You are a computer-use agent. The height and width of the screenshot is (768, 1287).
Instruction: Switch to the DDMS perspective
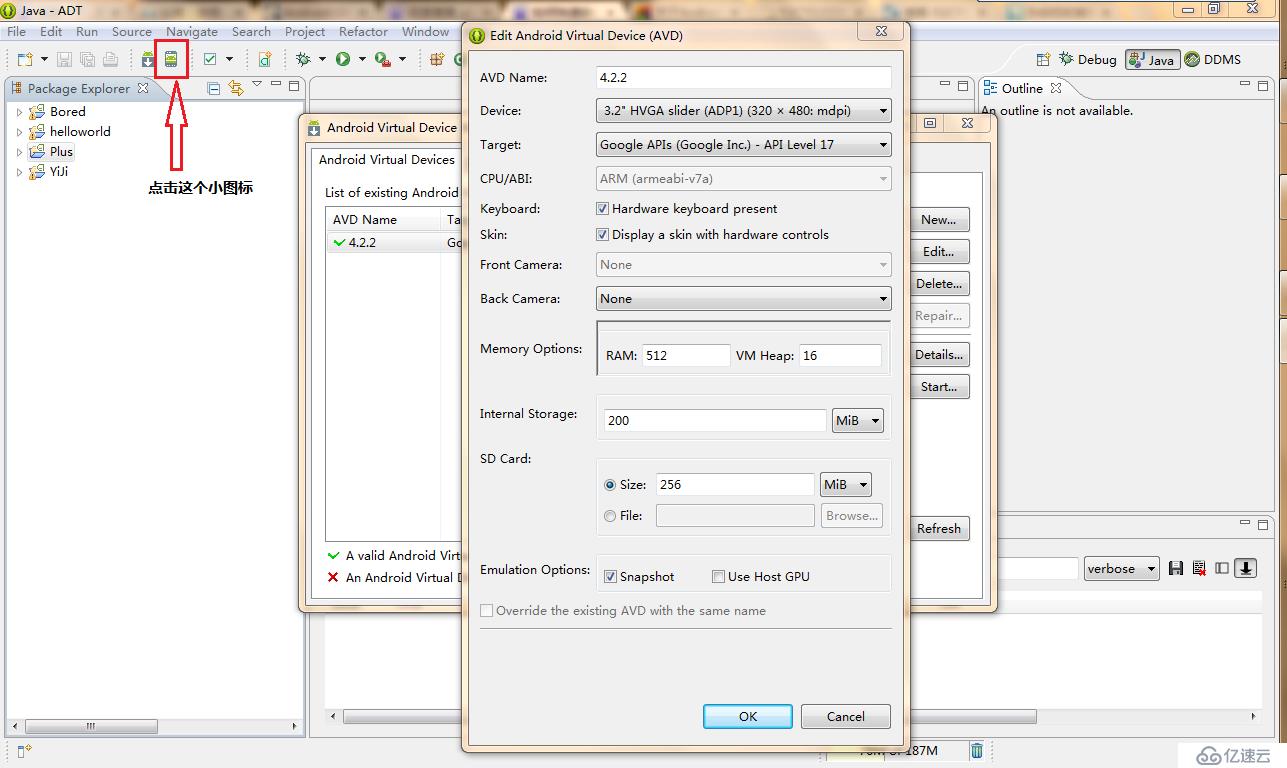[x=1212, y=60]
